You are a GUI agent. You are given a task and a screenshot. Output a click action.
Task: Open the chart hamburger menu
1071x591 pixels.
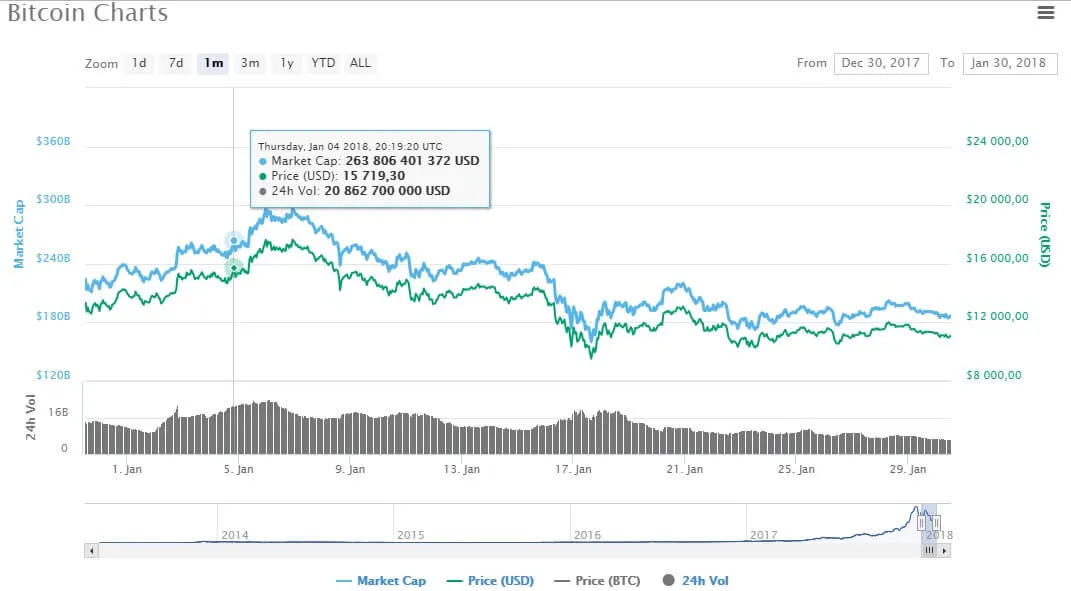[1046, 13]
